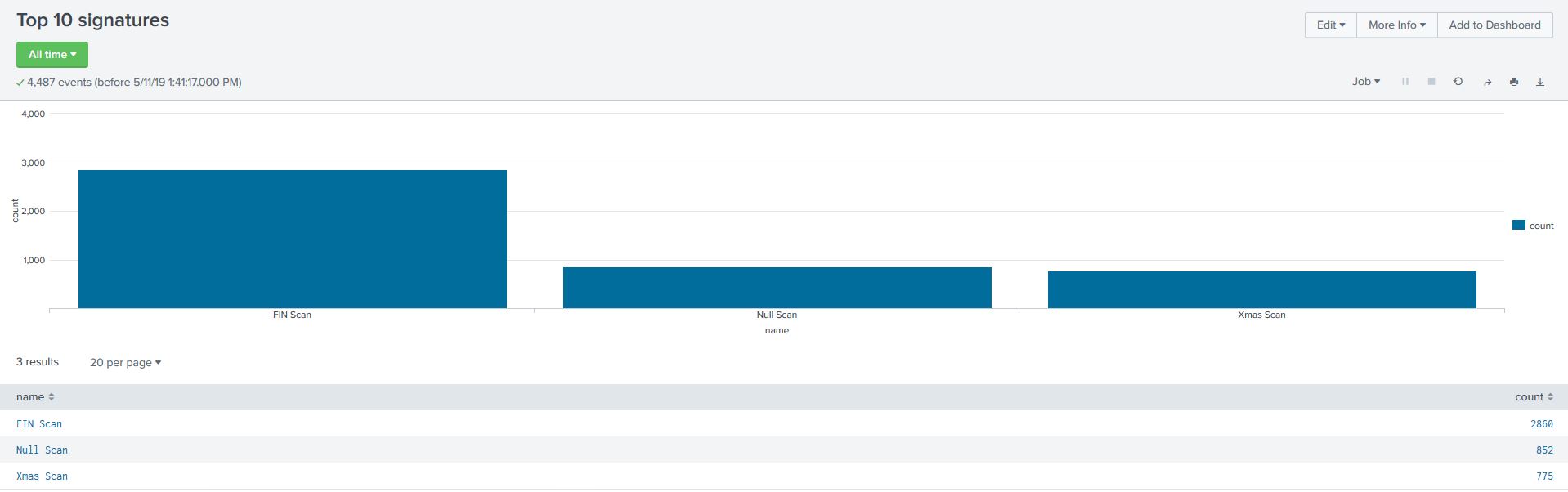Viewport: 1568px width, 492px height.
Task: Open the Null Scan table link
Action: 42,450
